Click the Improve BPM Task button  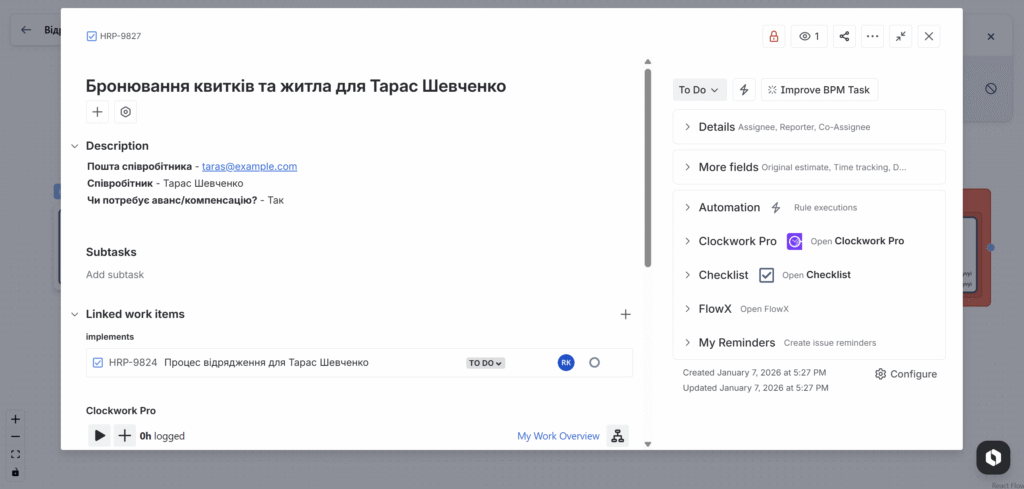pyautogui.click(x=819, y=90)
